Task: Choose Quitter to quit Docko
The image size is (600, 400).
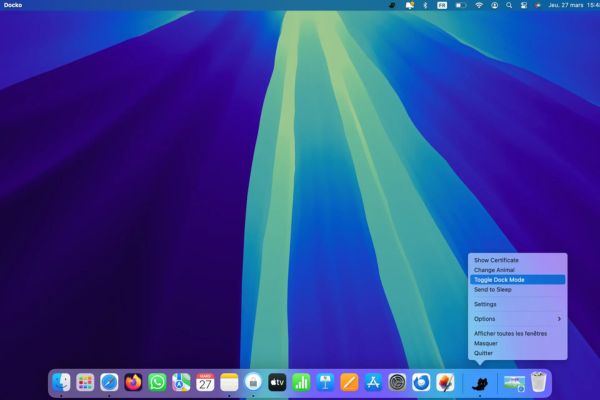Action: [485, 352]
